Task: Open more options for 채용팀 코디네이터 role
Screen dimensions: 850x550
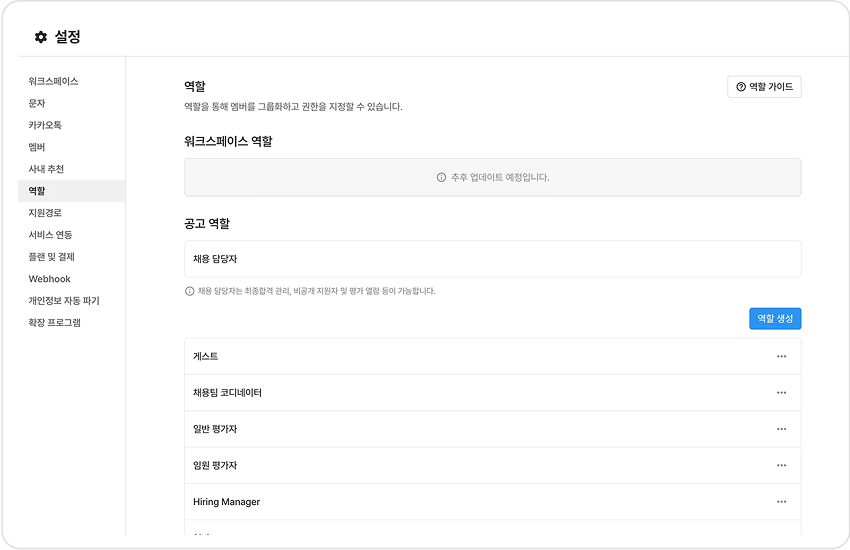Action: point(781,393)
